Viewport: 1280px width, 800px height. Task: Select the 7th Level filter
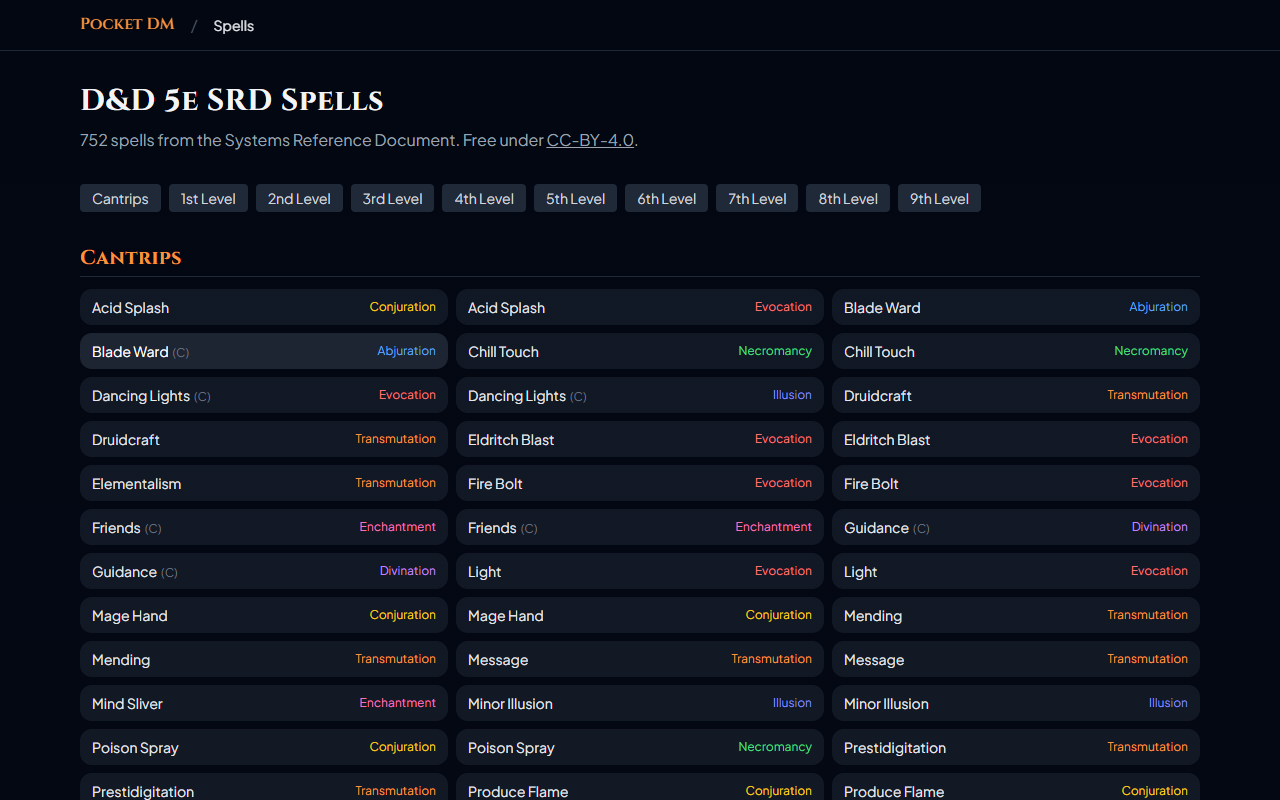[756, 198]
